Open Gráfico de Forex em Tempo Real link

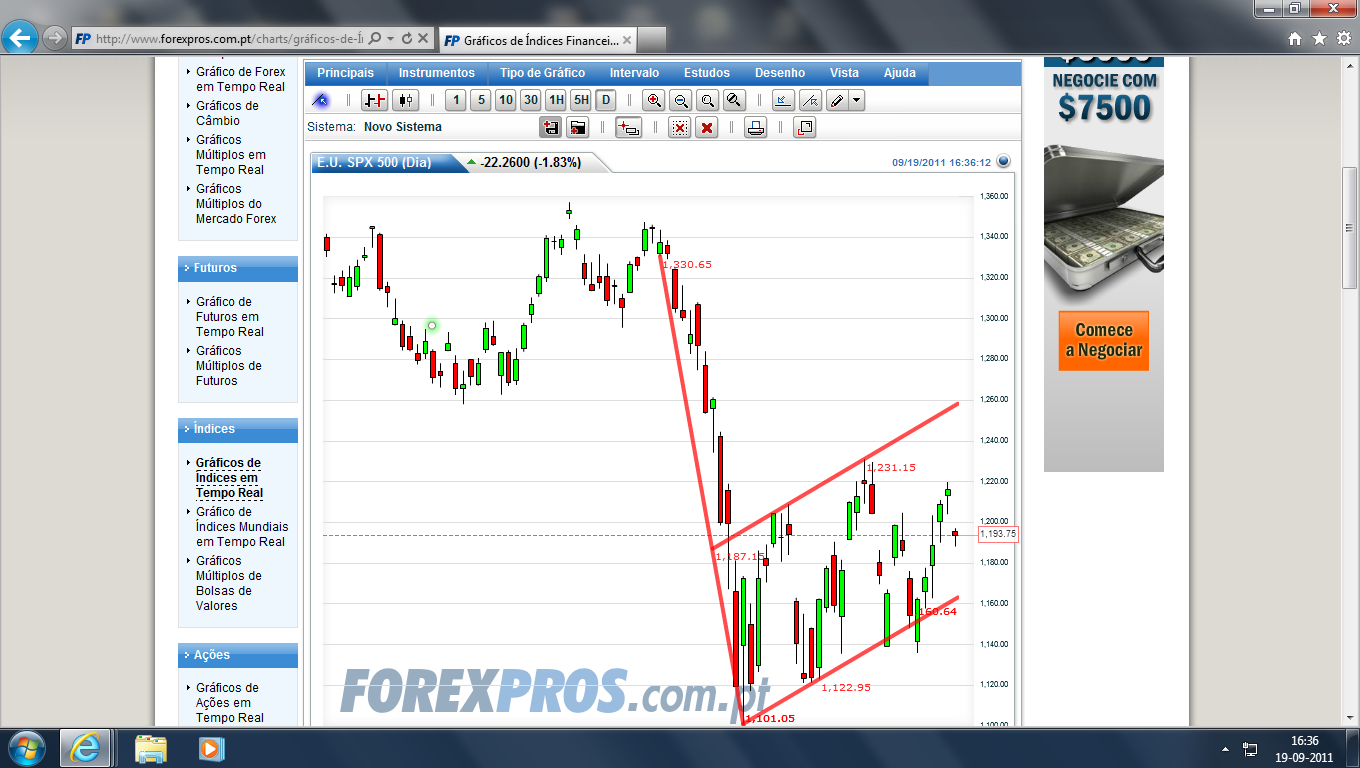click(x=240, y=79)
